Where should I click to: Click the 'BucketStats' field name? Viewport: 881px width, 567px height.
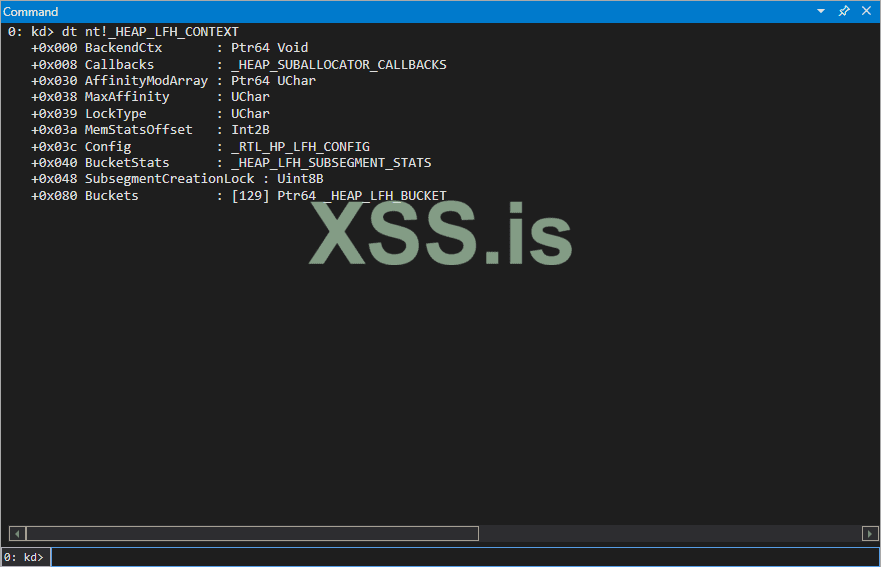tap(127, 162)
